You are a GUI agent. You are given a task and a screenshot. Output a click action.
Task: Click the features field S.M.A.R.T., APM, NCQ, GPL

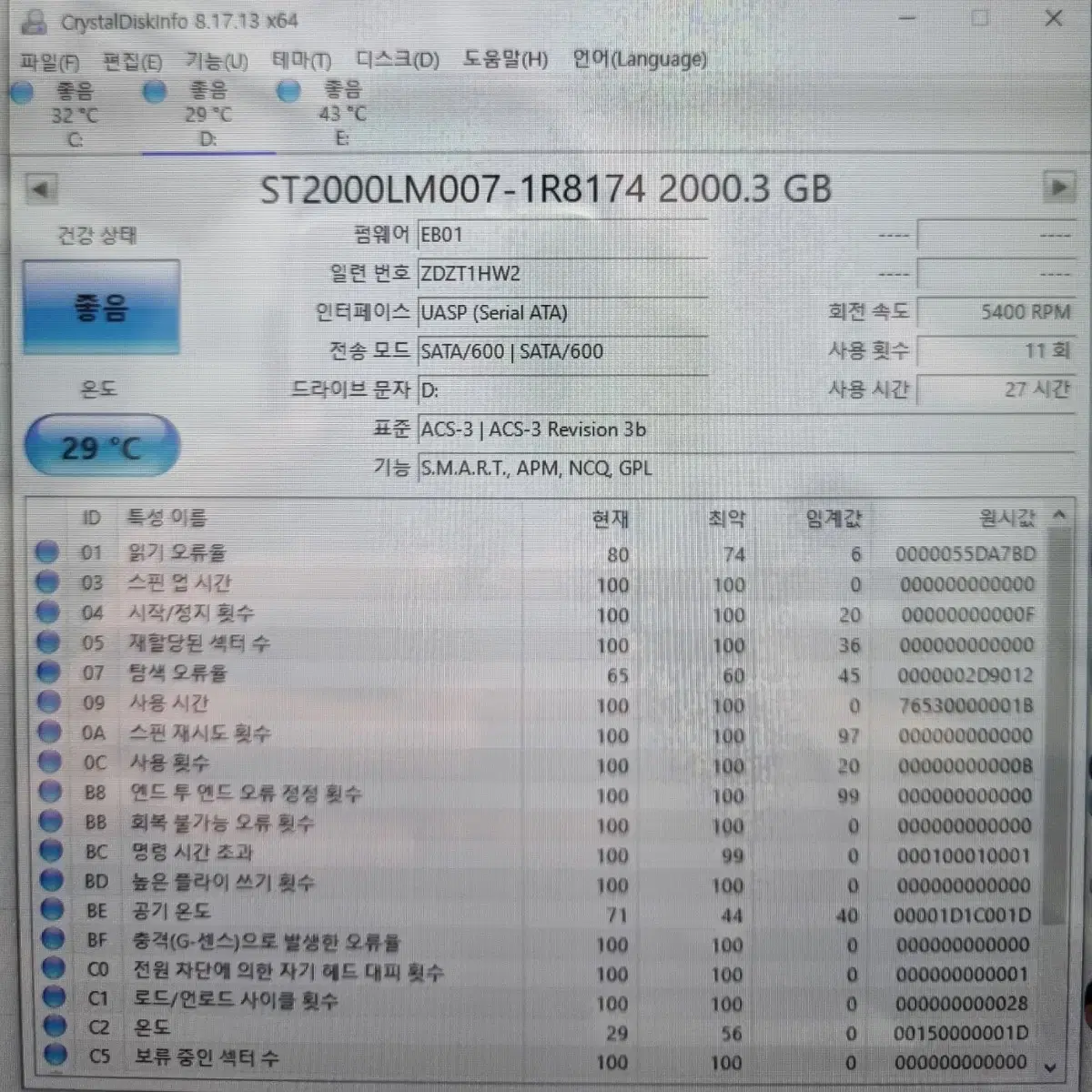coord(745,469)
